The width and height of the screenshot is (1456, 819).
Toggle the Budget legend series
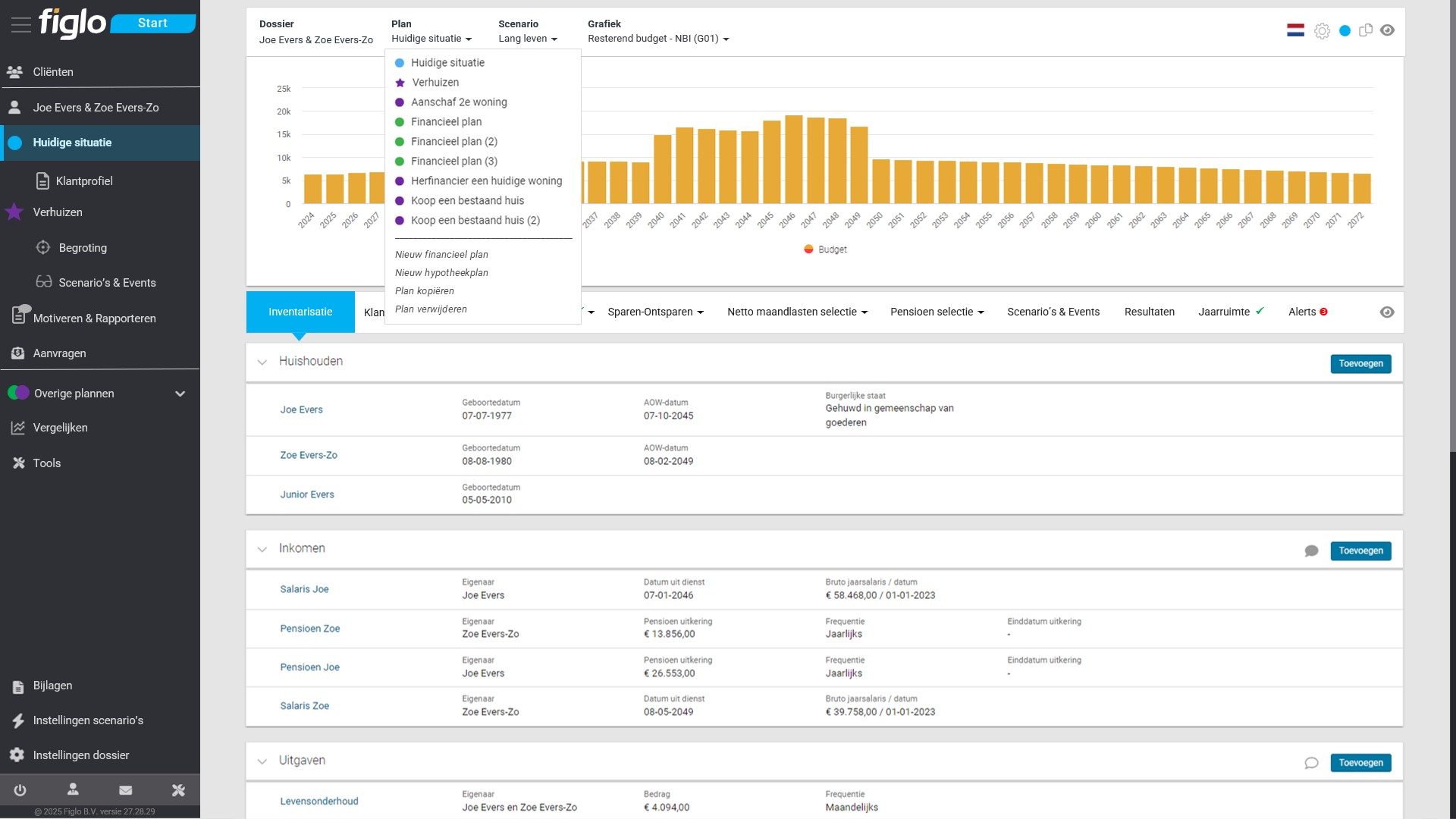(825, 249)
